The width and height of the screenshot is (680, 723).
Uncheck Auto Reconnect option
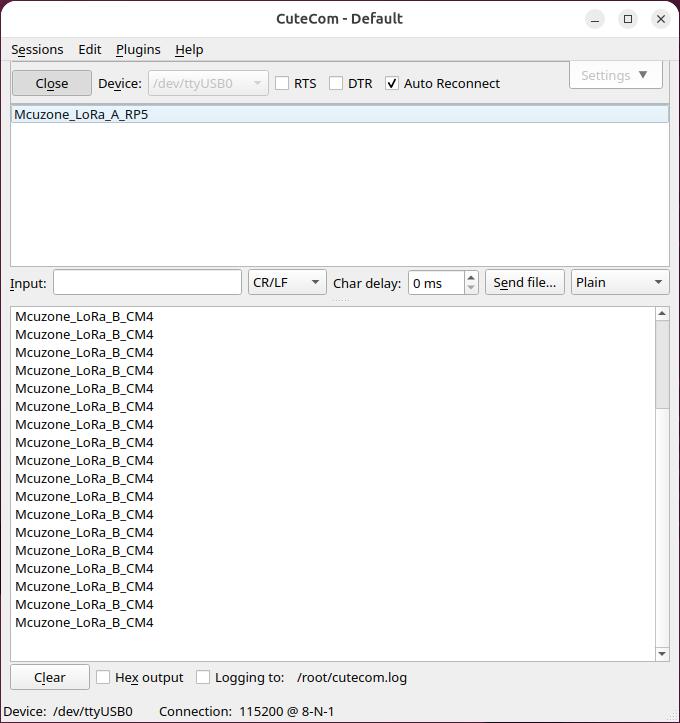pos(392,83)
